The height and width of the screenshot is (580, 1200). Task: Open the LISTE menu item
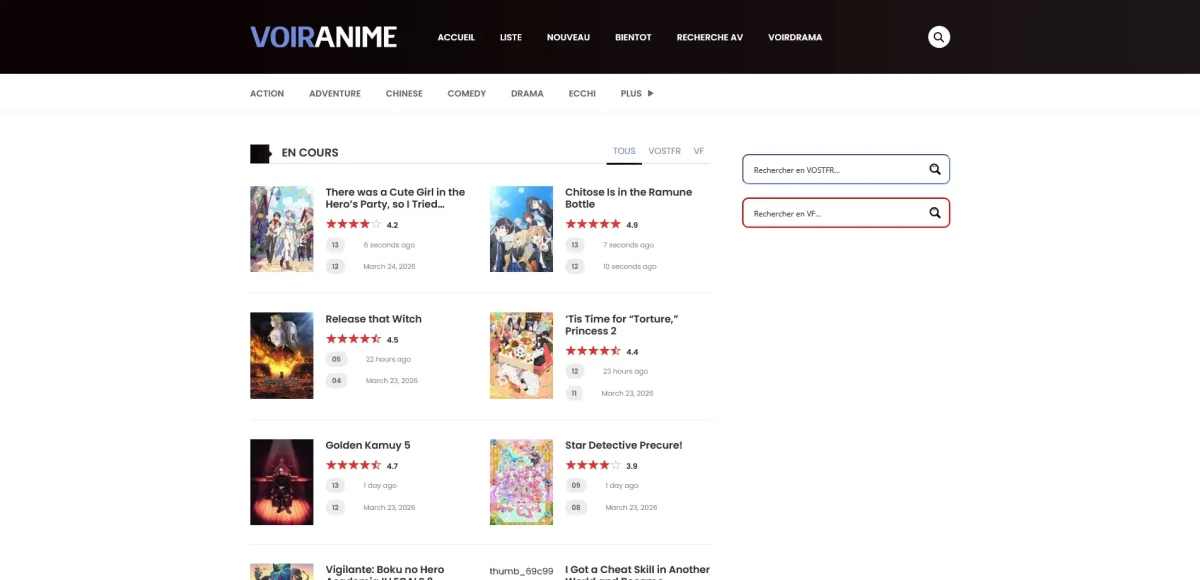click(511, 37)
